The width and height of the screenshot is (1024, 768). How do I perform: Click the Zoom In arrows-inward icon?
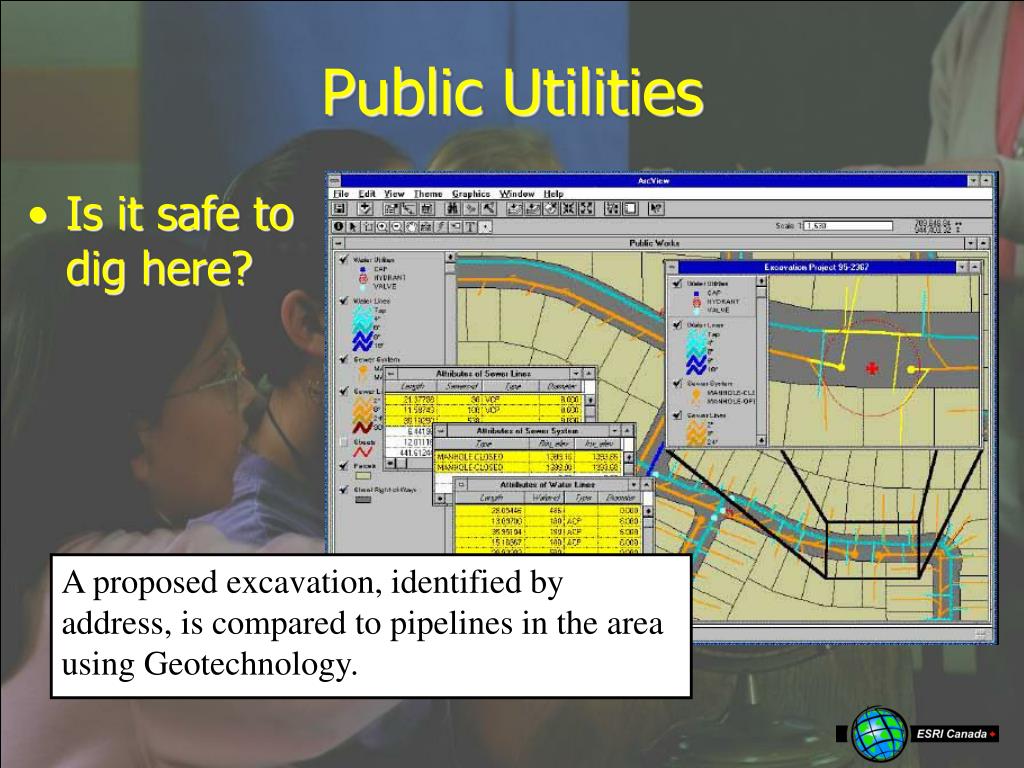pyautogui.click(x=568, y=208)
